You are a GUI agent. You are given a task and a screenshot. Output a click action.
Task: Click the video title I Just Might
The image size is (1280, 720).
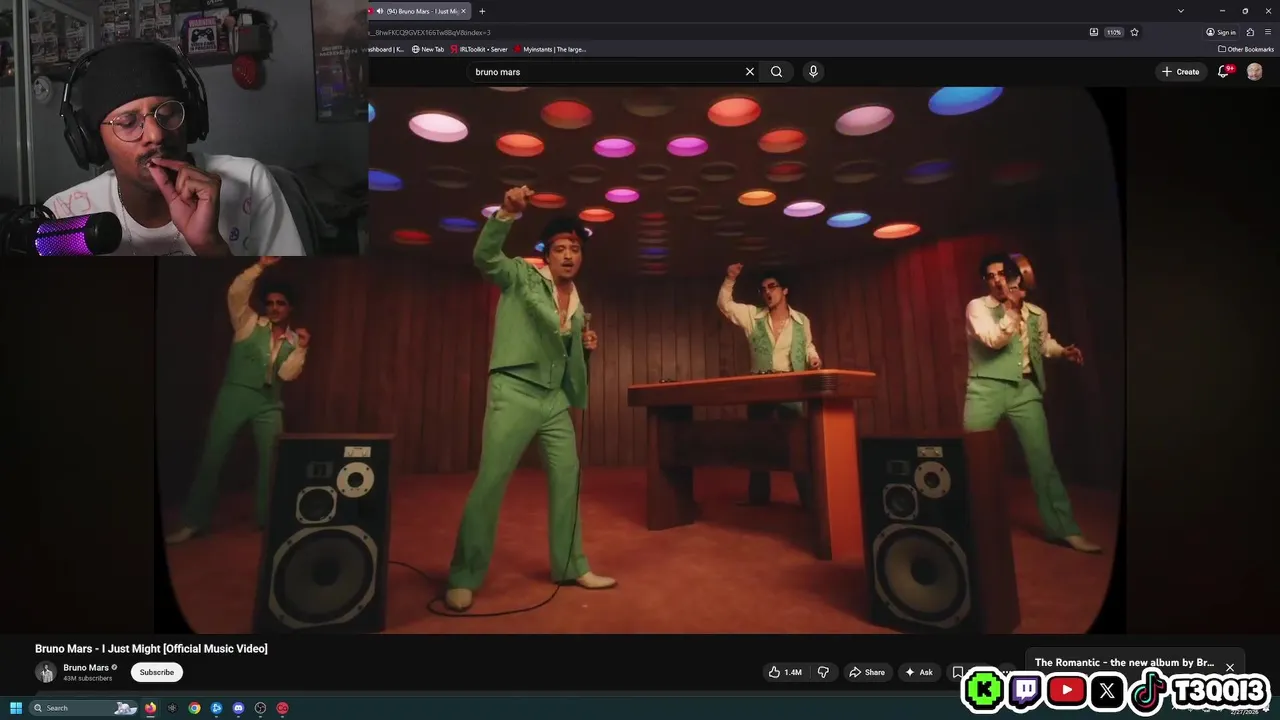(x=151, y=649)
